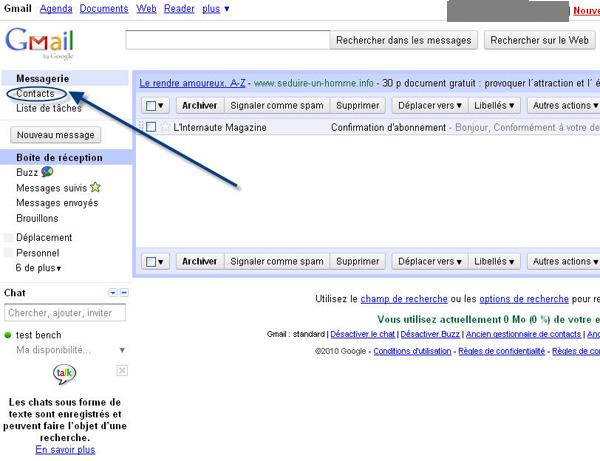This screenshot has height=461, width=600.
Task: Open Documents from top bar
Action: (x=104, y=8)
